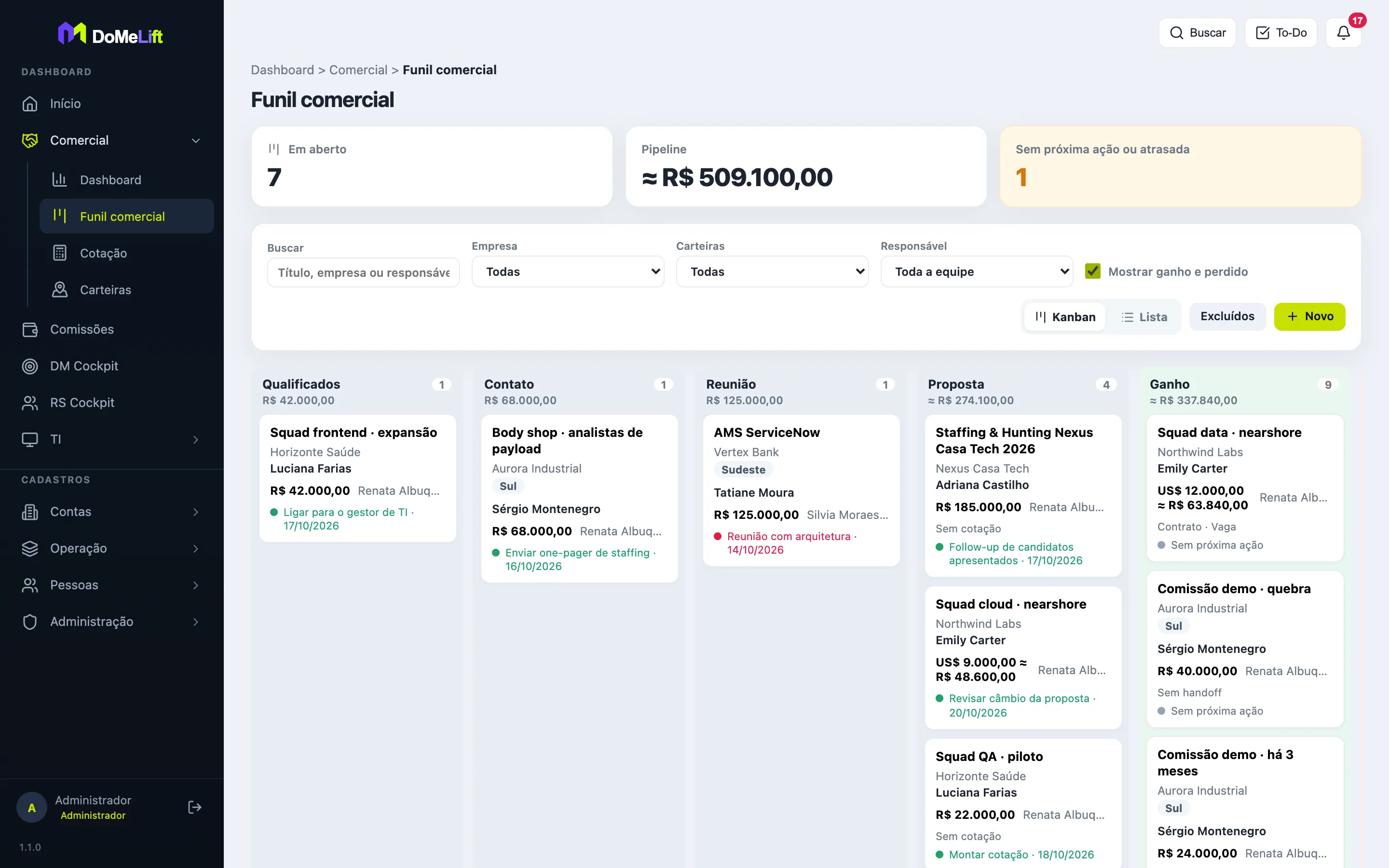Click the DoMeLift logo

[111, 34]
